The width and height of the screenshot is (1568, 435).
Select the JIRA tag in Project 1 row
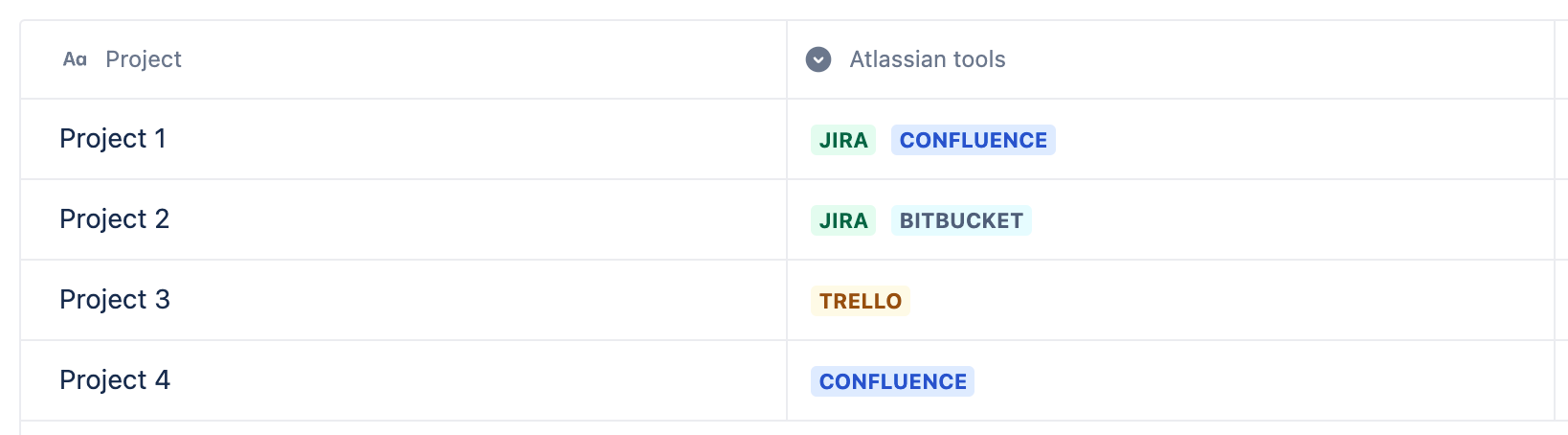tap(843, 140)
